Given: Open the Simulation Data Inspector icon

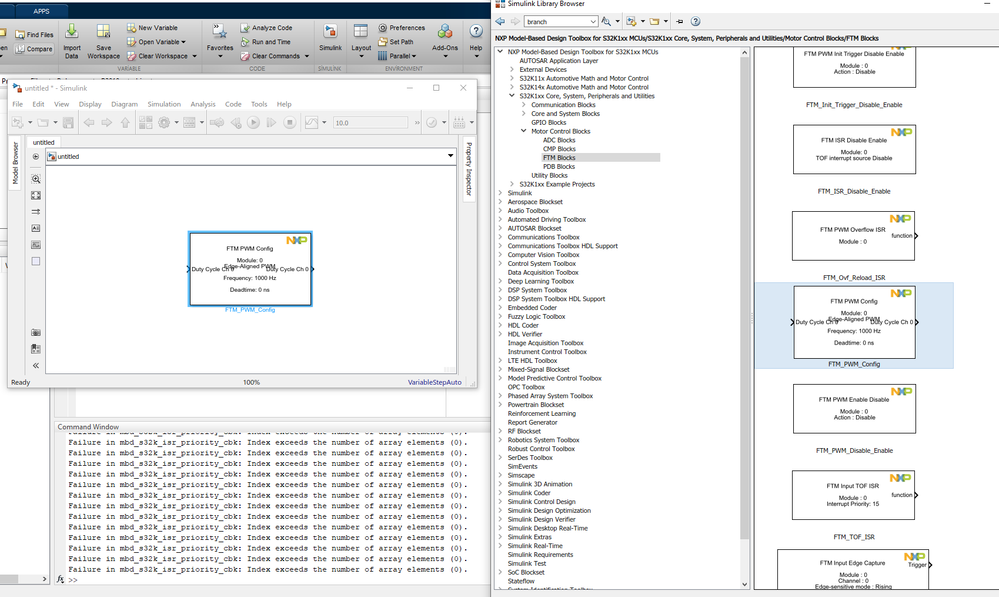Looking at the screenshot, I should pyautogui.click(x=311, y=122).
